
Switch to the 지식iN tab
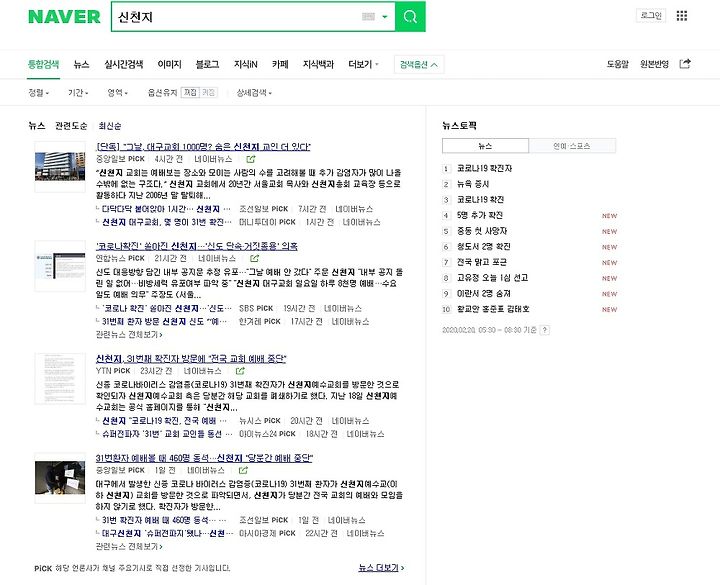(246, 64)
